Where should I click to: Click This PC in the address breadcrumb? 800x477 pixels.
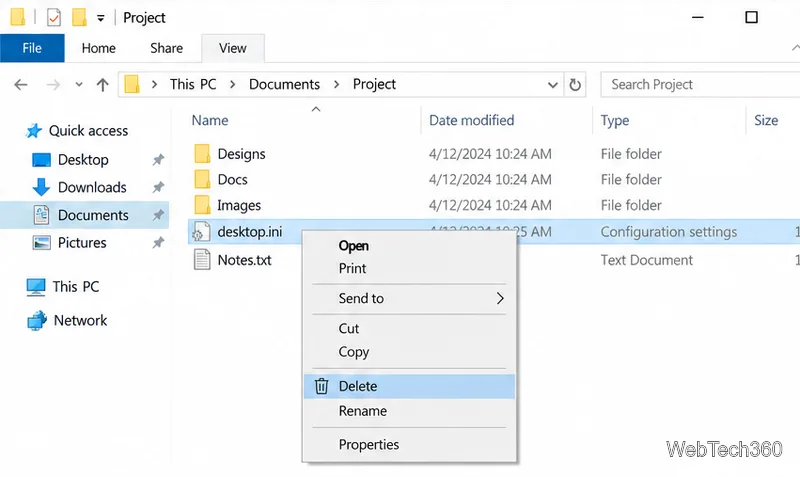tap(193, 84)
